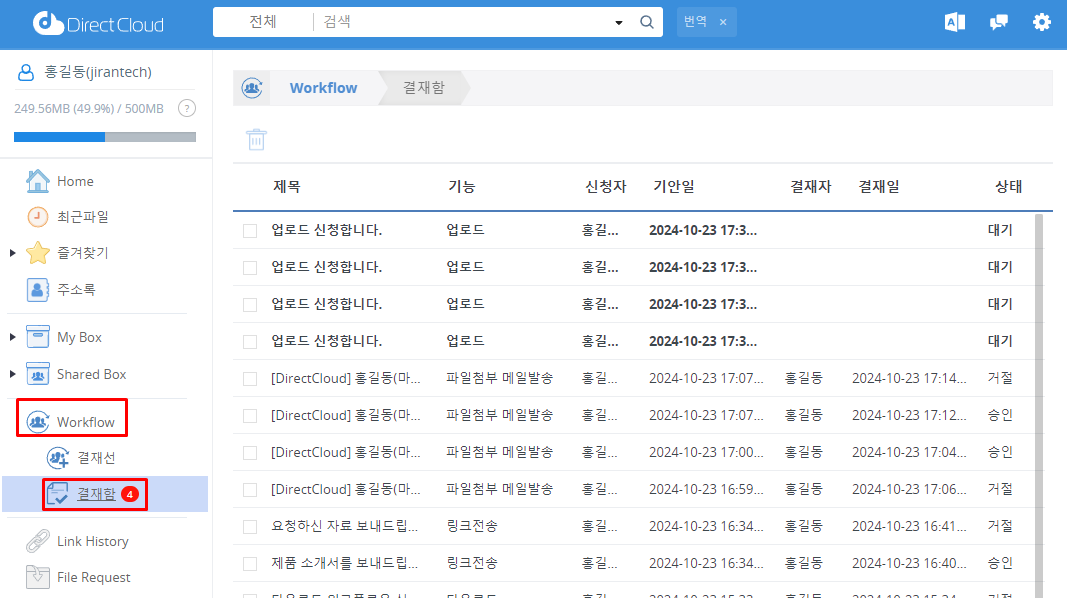The image size is (1067, 598).
Task: Open File Request menu item
Action: pyautogui.click(x=94, y=578)
